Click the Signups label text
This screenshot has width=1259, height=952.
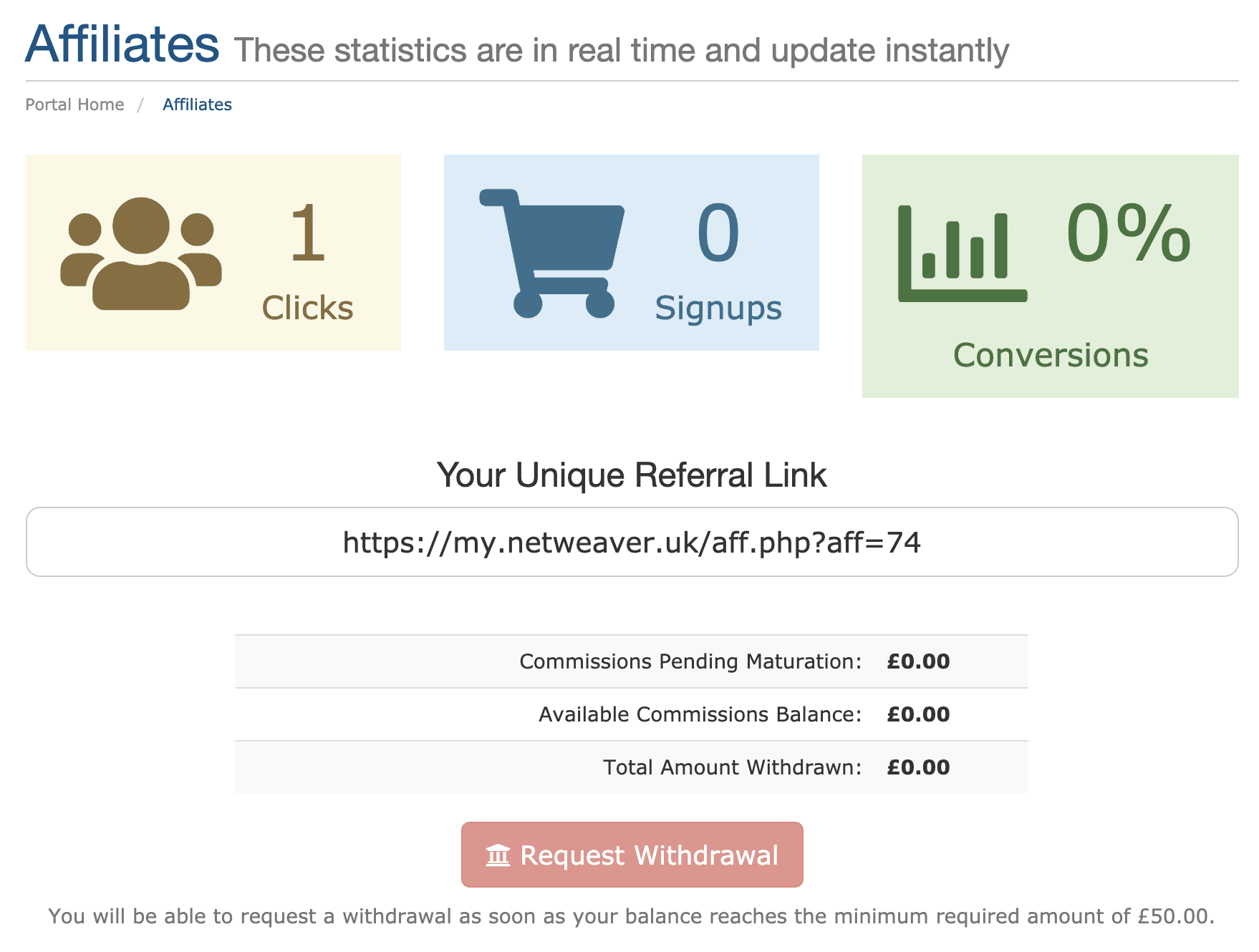coord(718,309)
